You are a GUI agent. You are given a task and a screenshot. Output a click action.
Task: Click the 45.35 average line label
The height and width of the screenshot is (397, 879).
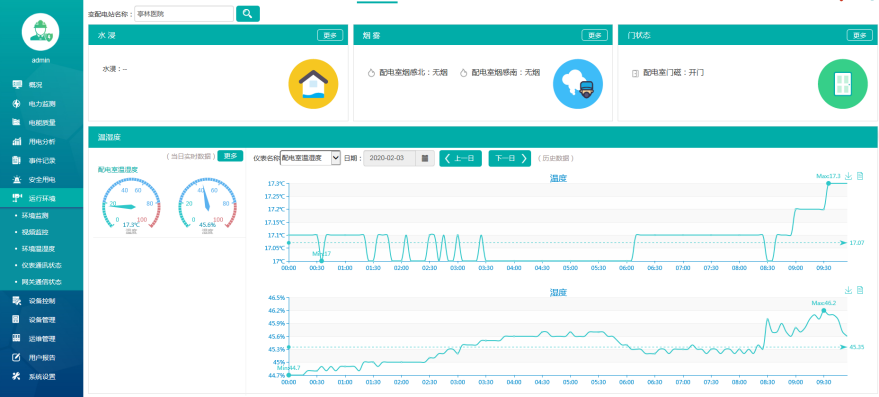click(x=857, y=347)
